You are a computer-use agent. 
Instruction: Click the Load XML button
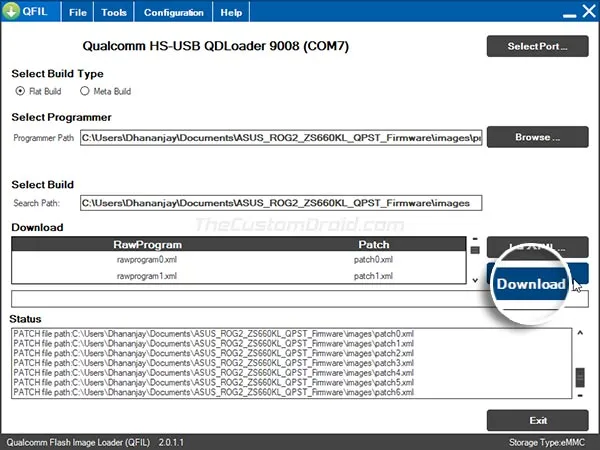coord(538,247)
